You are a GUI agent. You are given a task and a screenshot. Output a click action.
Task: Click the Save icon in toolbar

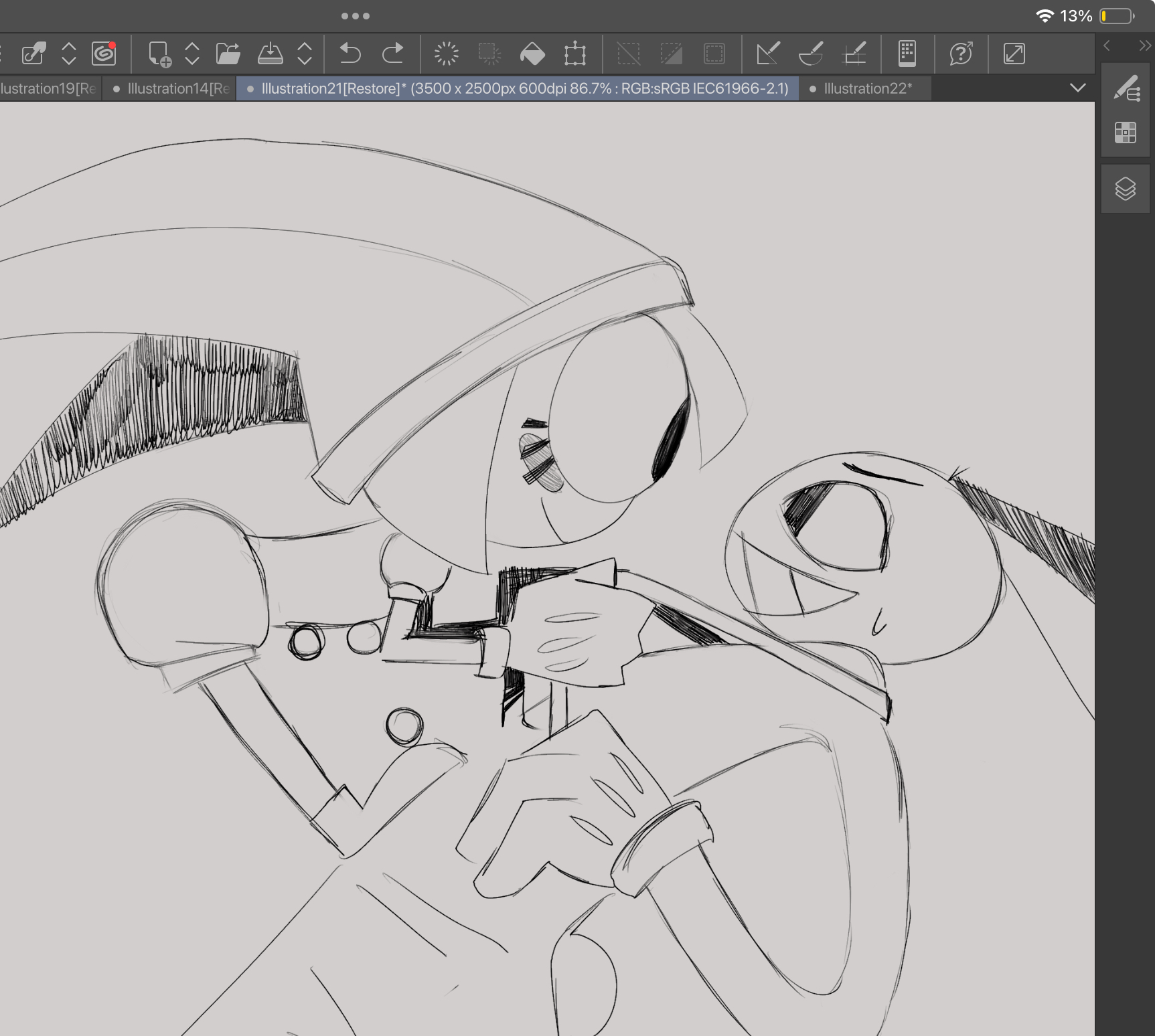pos(270,54)
